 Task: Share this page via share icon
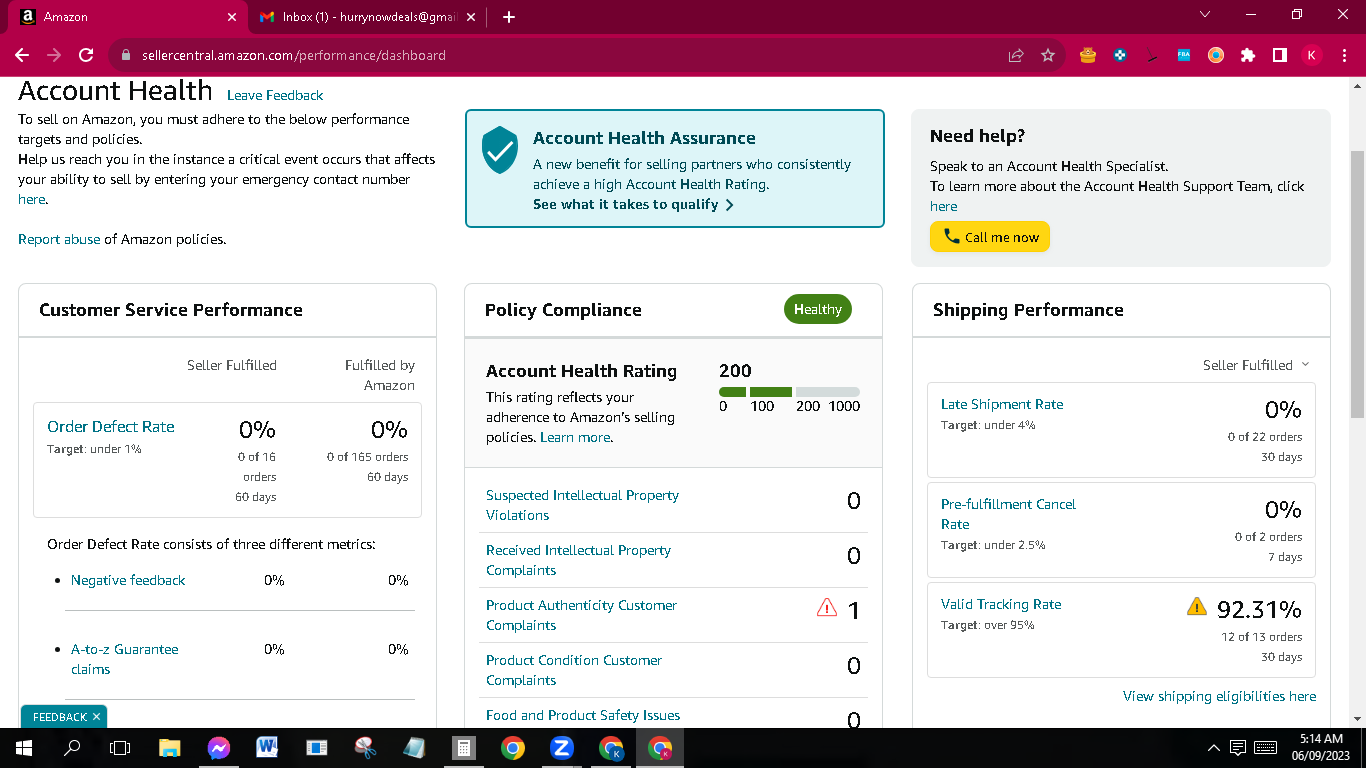1016,56
